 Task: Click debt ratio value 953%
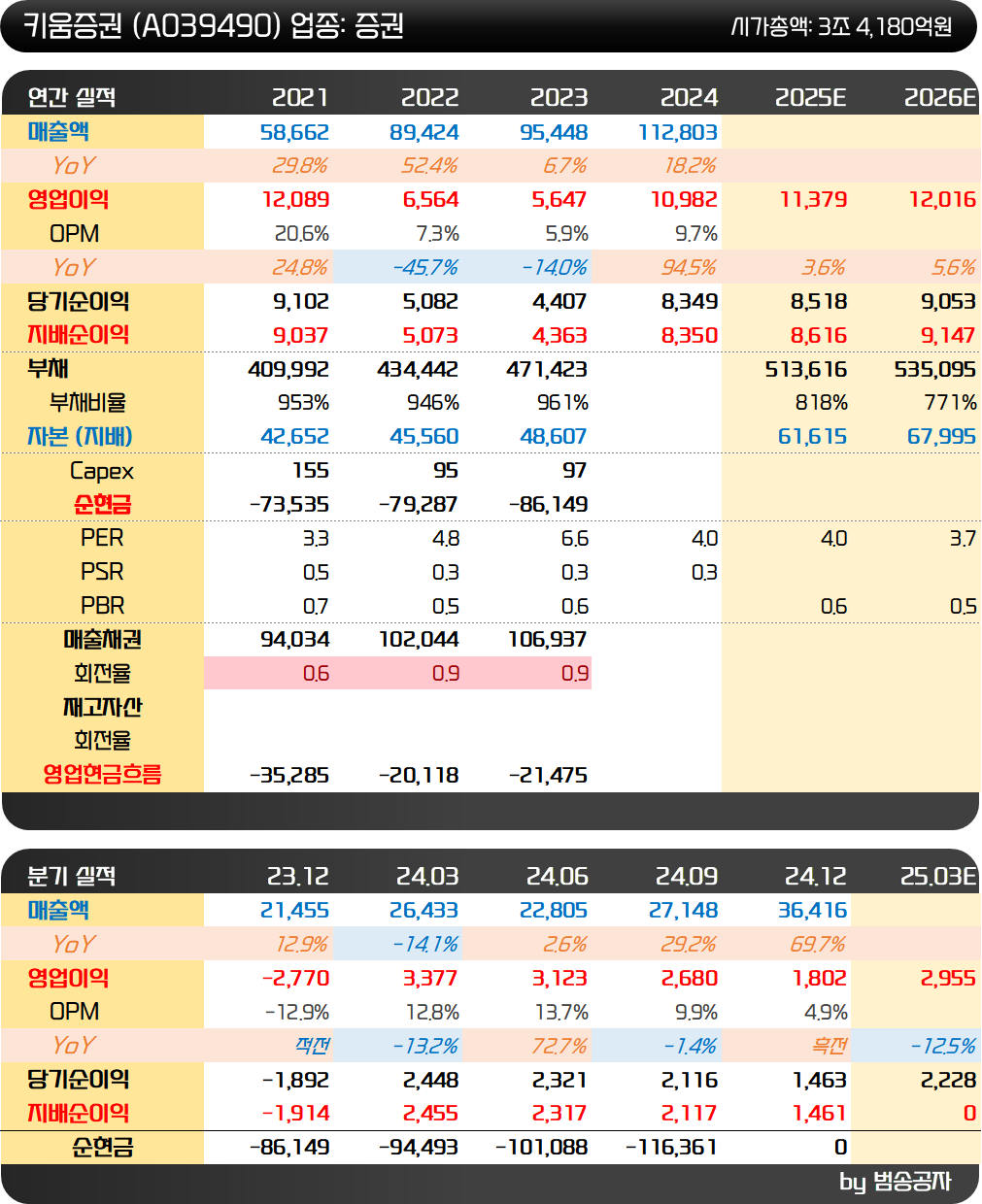303,403
